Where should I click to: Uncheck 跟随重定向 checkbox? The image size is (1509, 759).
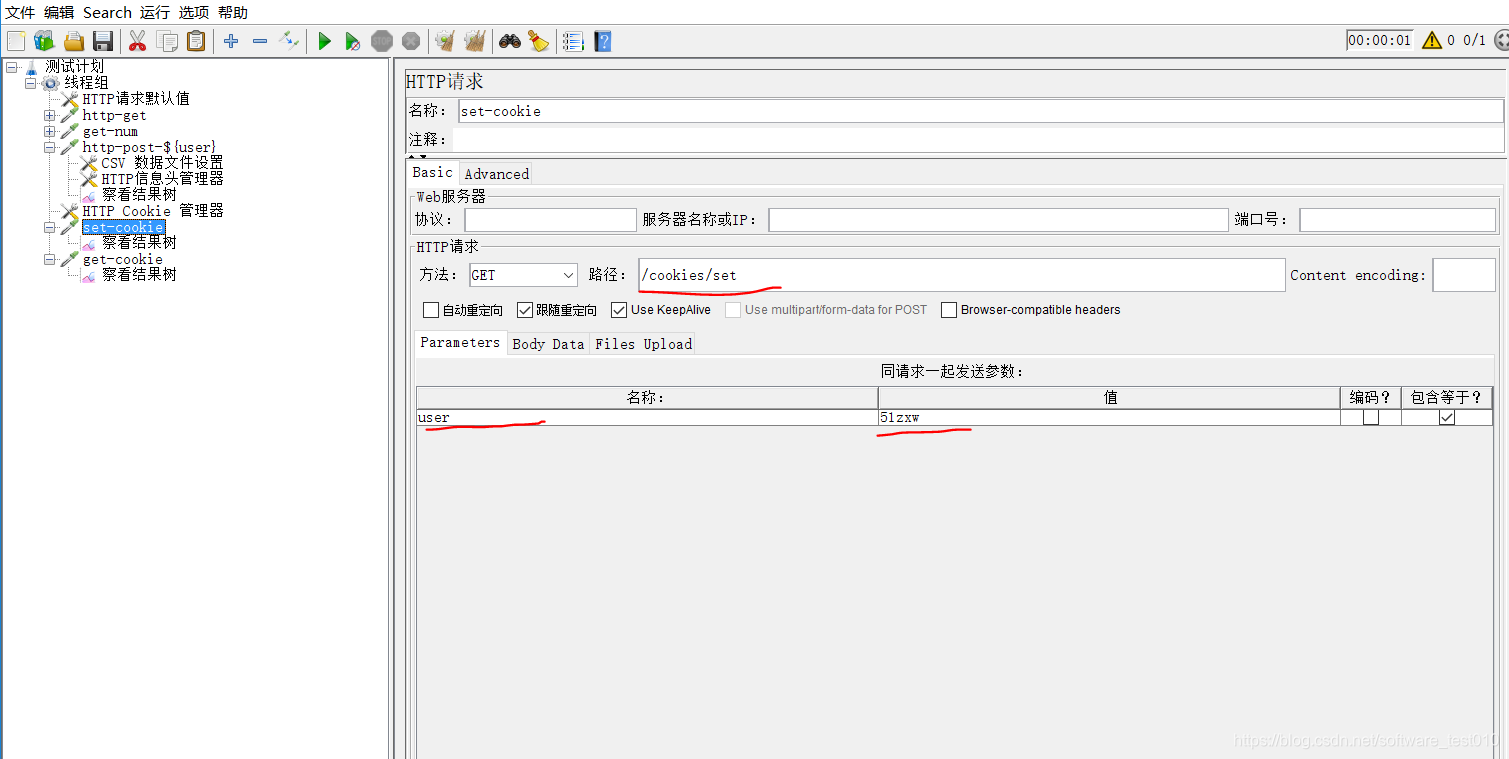(x=525, y=310)
